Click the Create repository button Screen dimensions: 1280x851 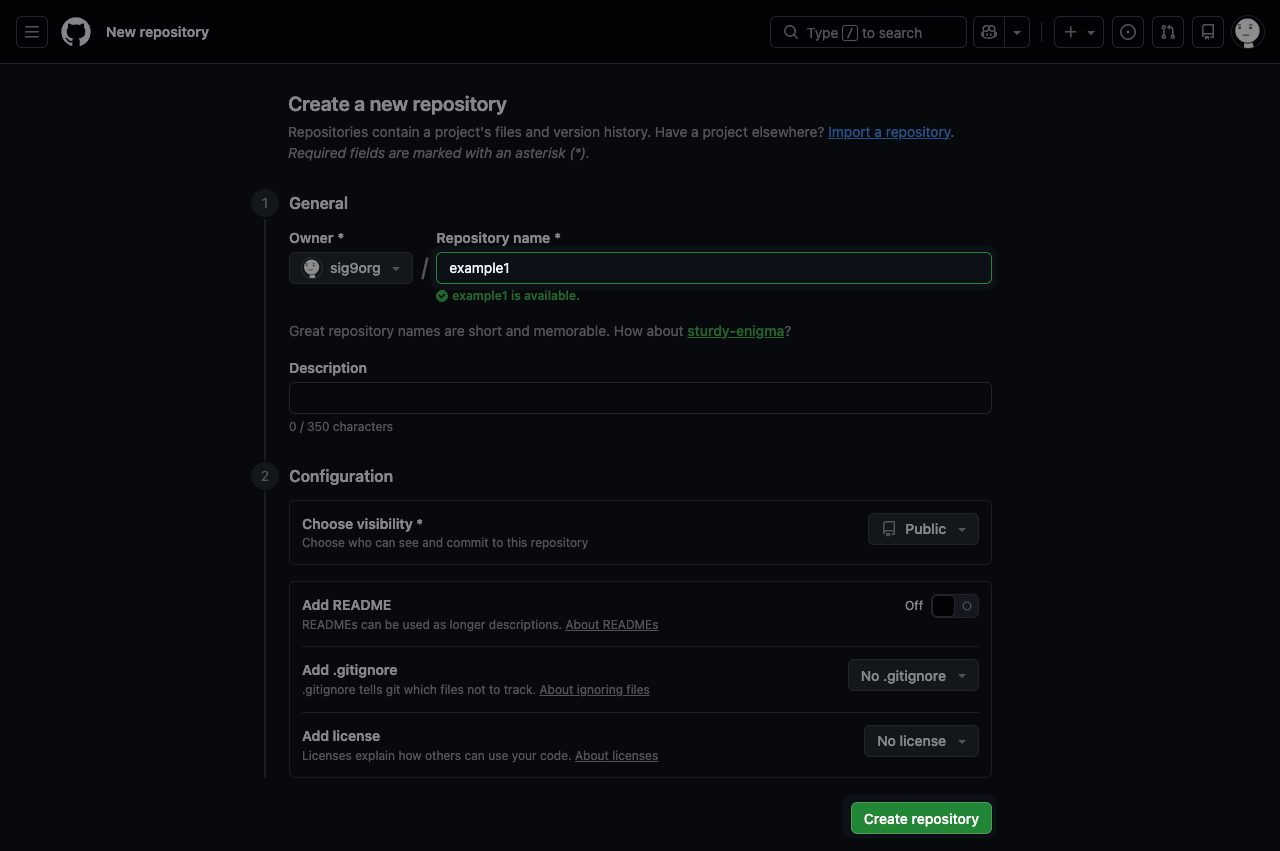tap(921, 818)
